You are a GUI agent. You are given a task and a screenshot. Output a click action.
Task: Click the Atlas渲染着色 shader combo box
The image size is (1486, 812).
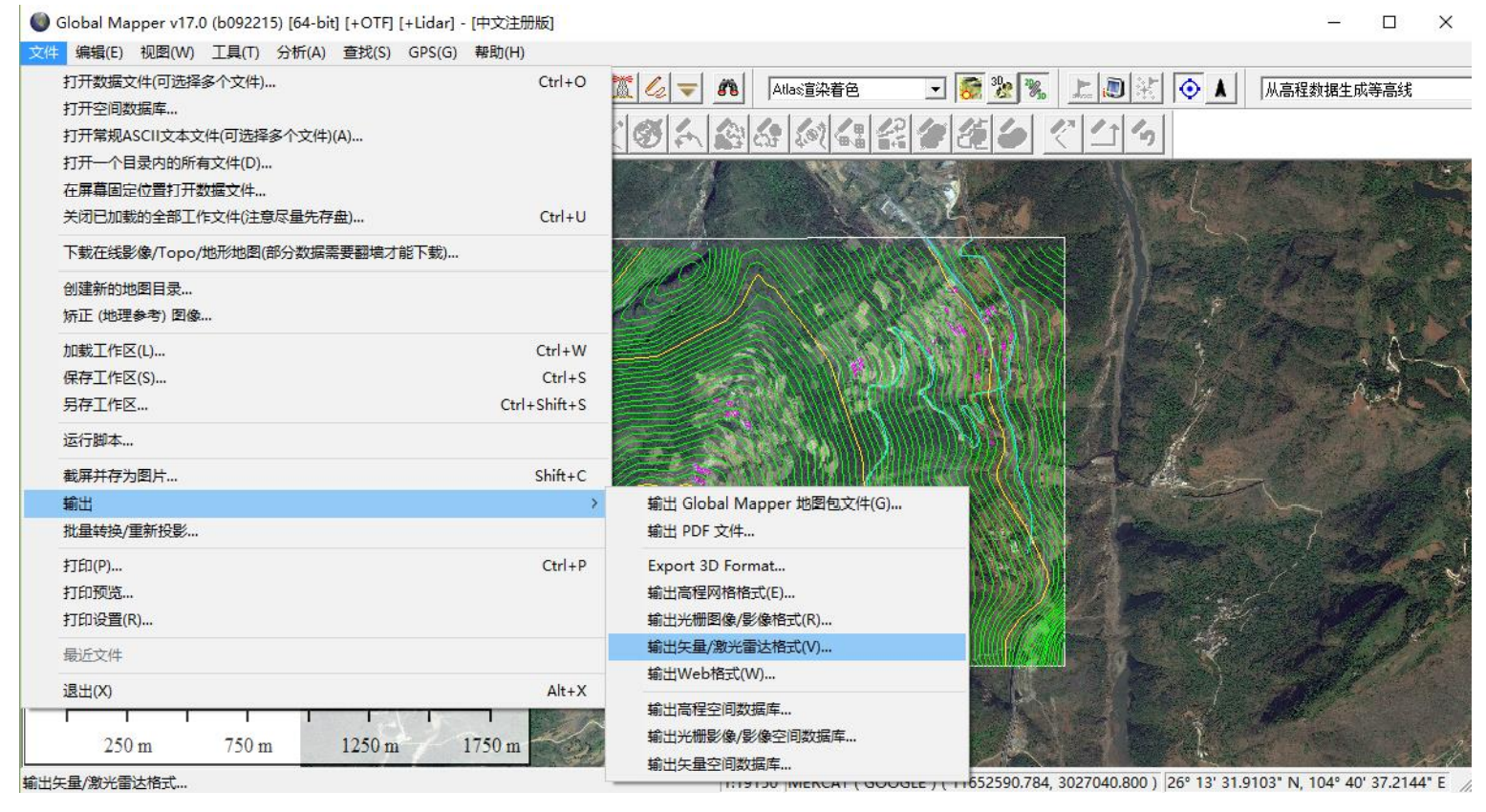point(857,89)
